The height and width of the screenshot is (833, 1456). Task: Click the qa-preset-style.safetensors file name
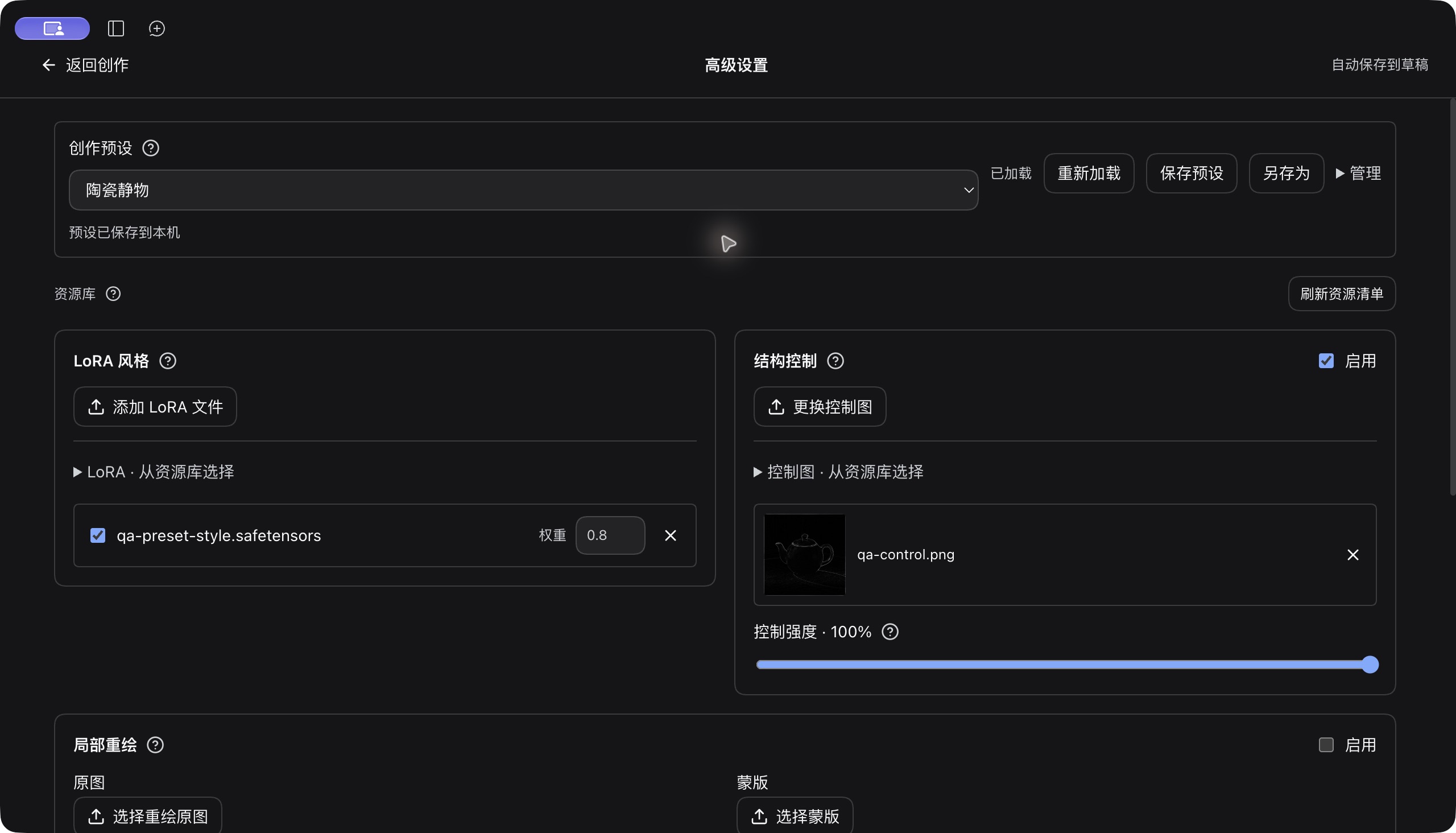[219, 535]
